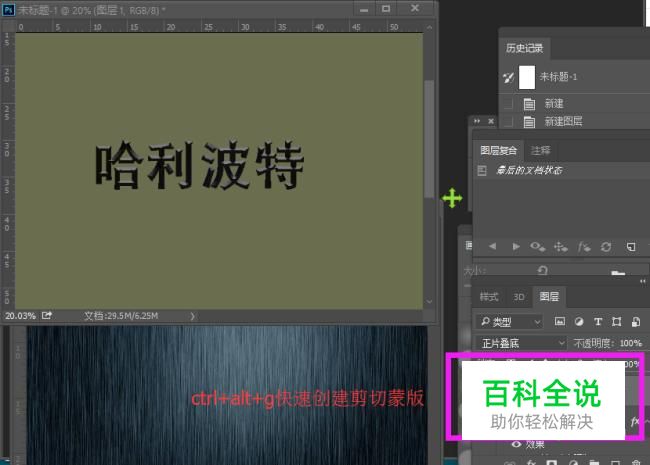650x465 pixels.
Task: Create new group folder icon at bottom
Action: [594, 462]
